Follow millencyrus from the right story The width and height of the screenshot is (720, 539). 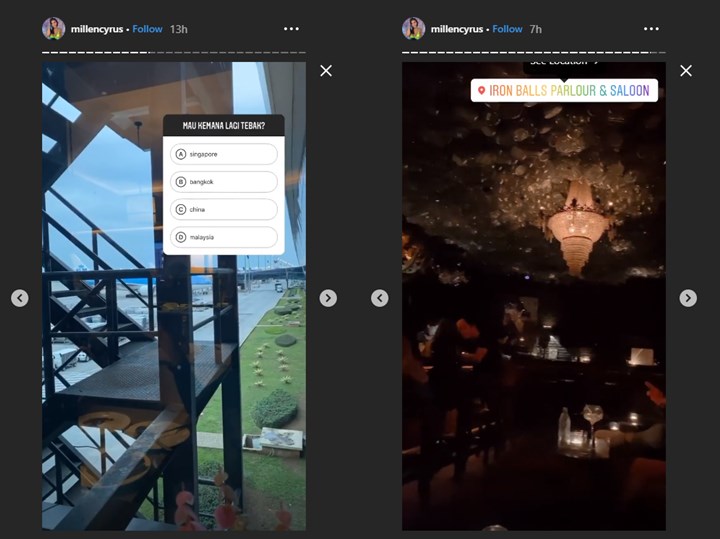pyautogui.click(x=507, y=29)
